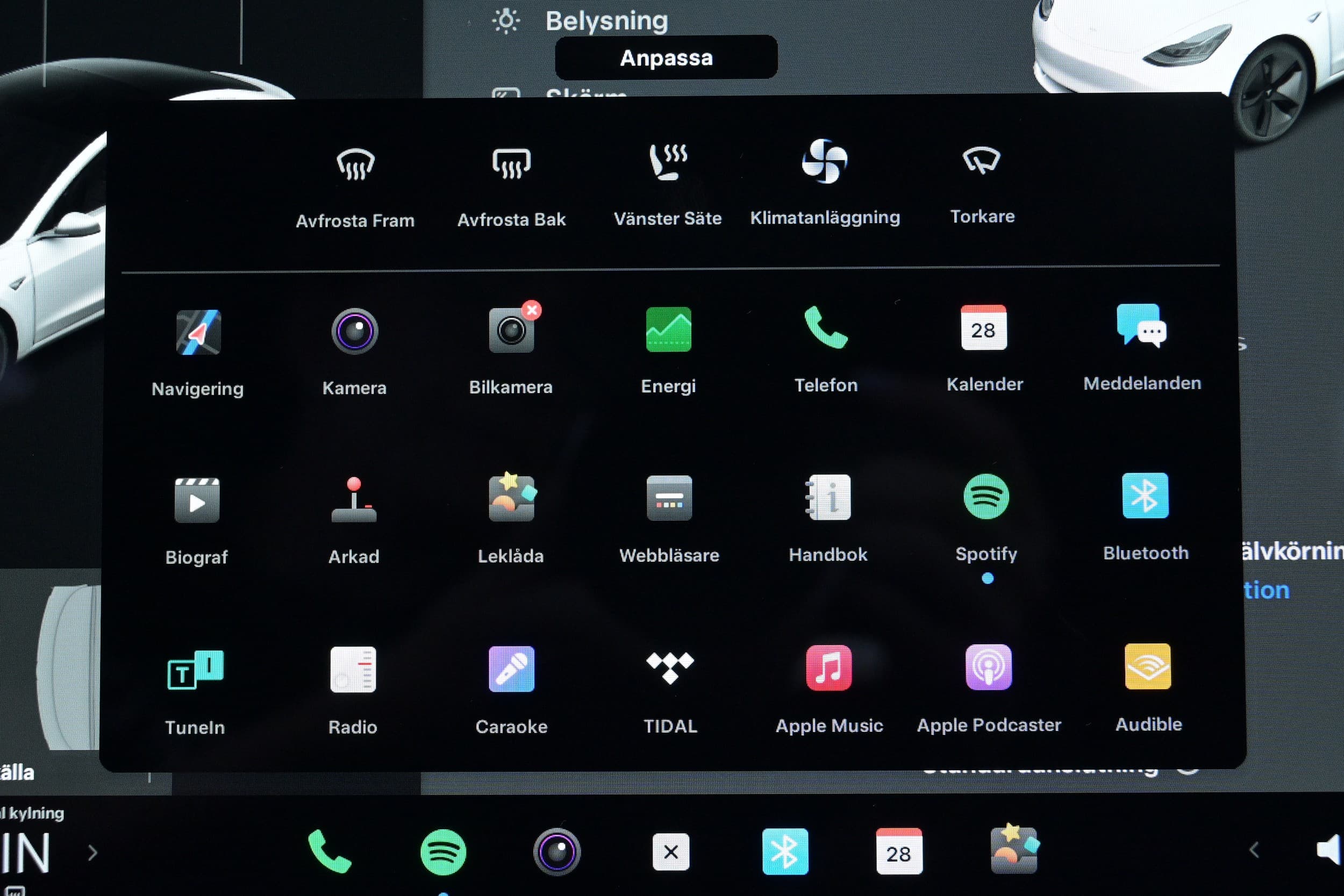Launch the Navigering app

tap(198, 332)
